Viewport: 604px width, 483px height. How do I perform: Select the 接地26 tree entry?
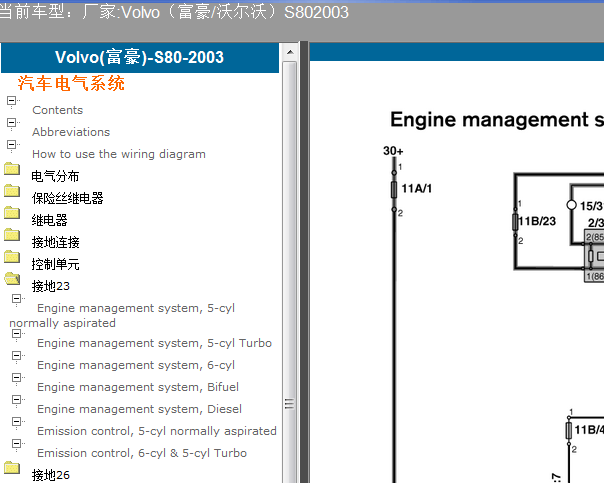coord(51,475)
